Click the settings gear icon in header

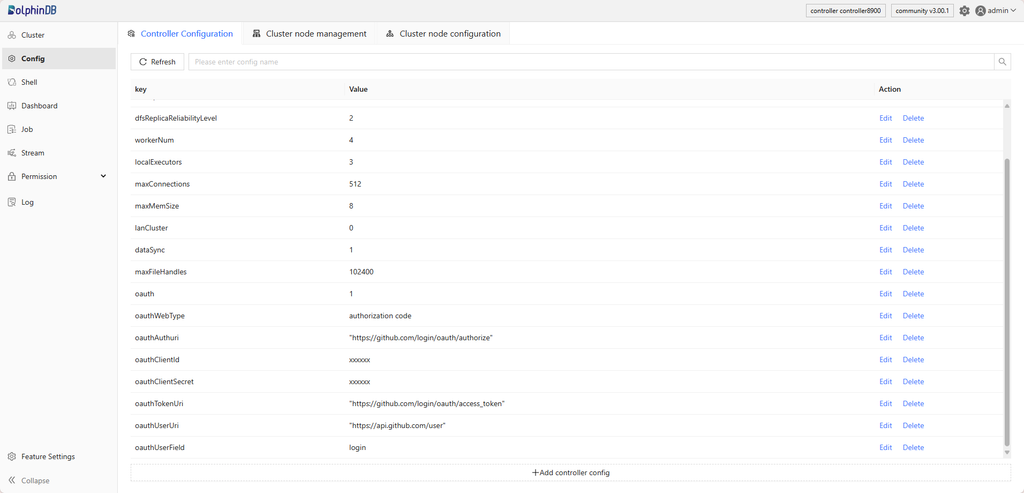click(964, 11)
